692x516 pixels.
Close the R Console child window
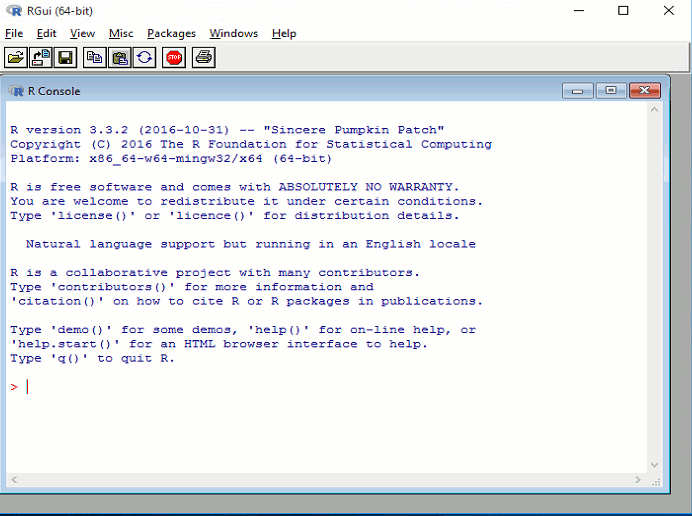point(644,91)
